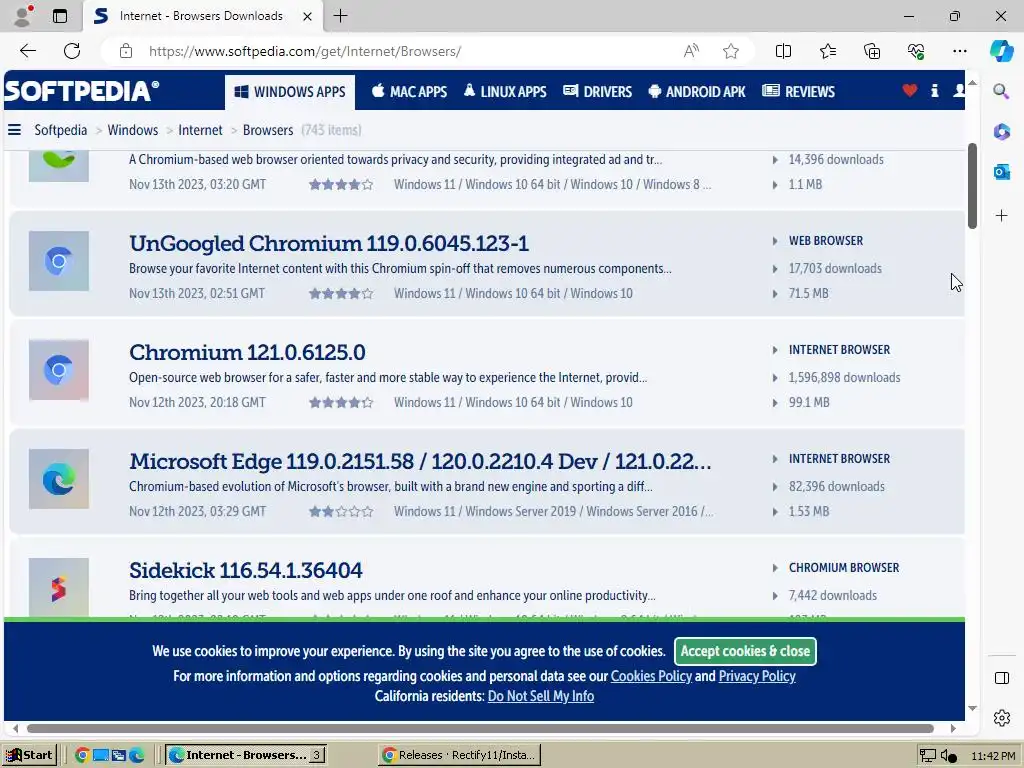1024x768 pixels.
Task: Open Sidekick 116.54.1.36404 title link
Action: (x=246, y=571)
